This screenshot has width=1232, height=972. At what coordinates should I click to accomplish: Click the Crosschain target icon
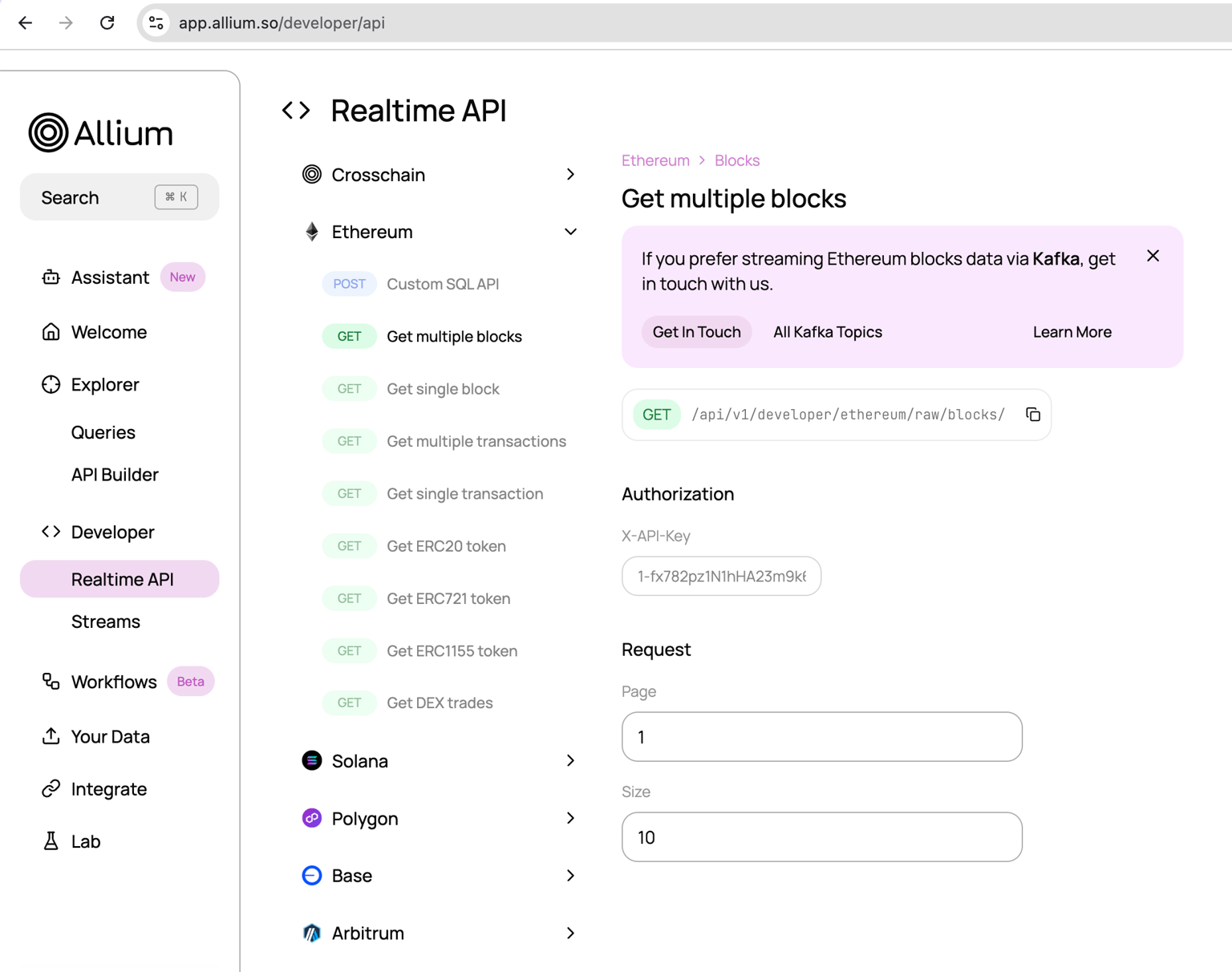pyautogui.click(x=311, y=174)
